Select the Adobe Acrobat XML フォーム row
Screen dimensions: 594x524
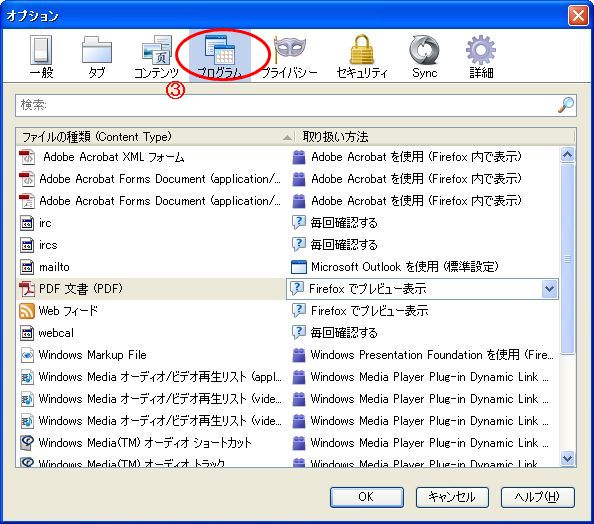[x=288, y=157]
